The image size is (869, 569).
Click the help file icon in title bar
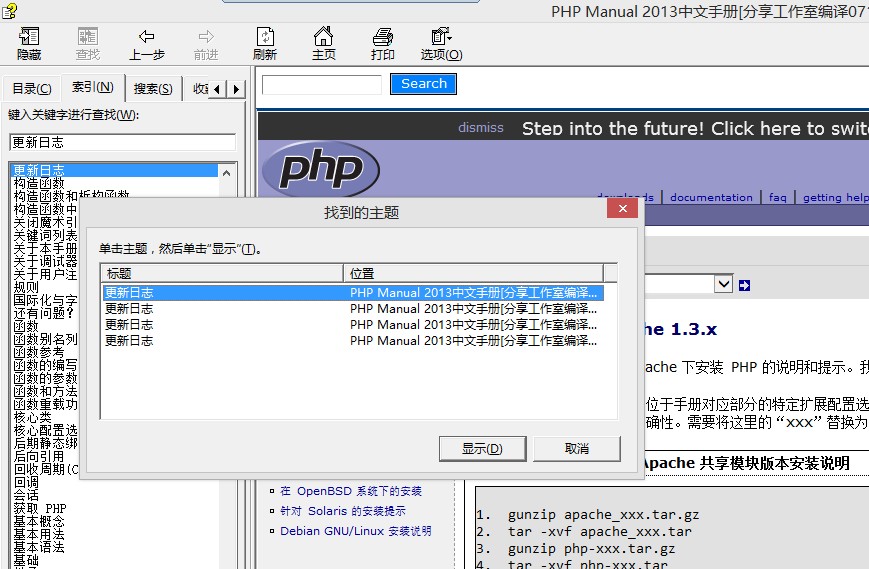(9, 11)
